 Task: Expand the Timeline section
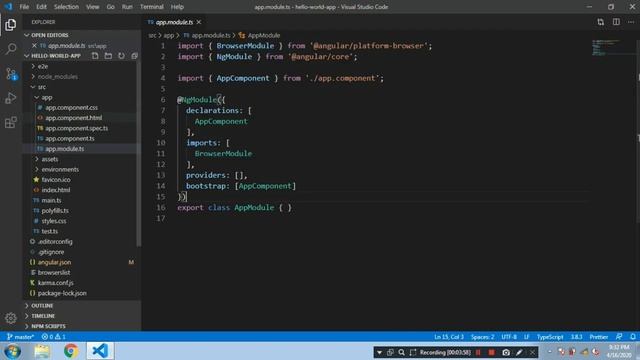(82, 316)
